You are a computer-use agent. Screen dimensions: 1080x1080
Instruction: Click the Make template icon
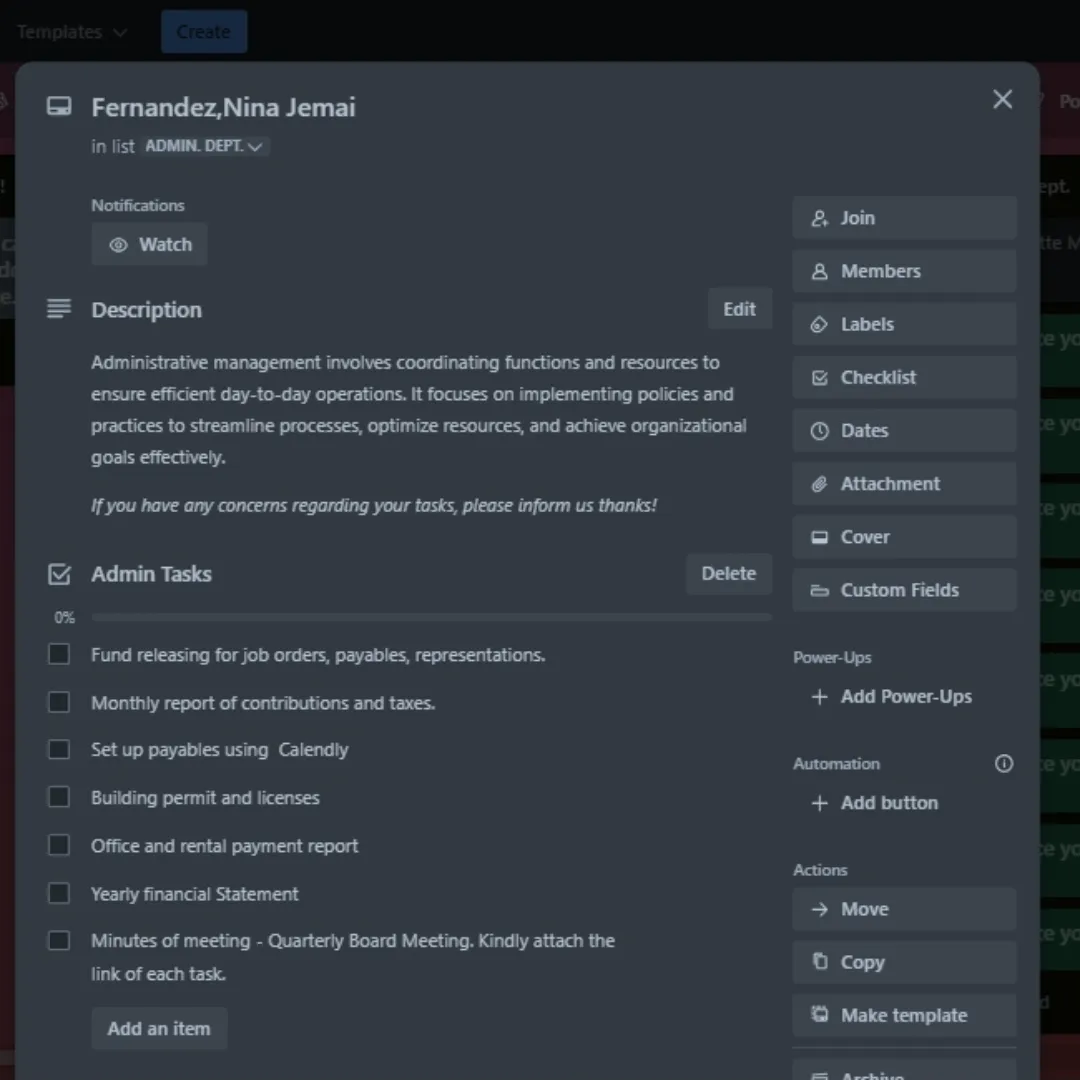[x=820, y=1015]
